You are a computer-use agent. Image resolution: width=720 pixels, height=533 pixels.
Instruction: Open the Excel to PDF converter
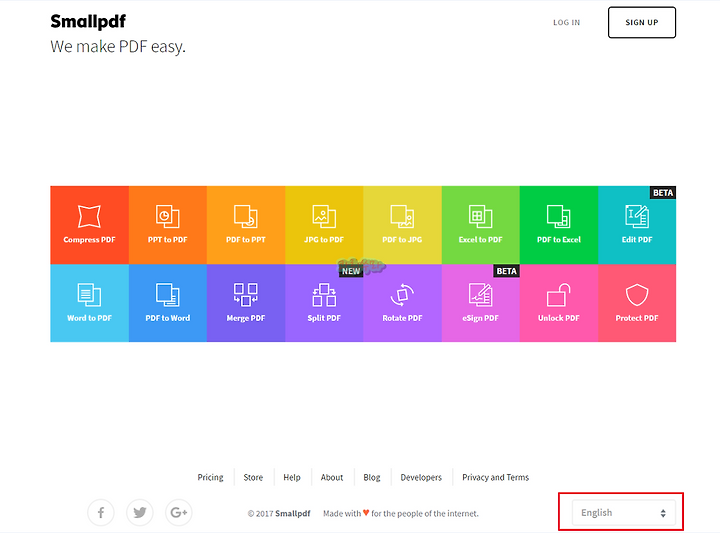pyautogui.click(x=481, y=225)
